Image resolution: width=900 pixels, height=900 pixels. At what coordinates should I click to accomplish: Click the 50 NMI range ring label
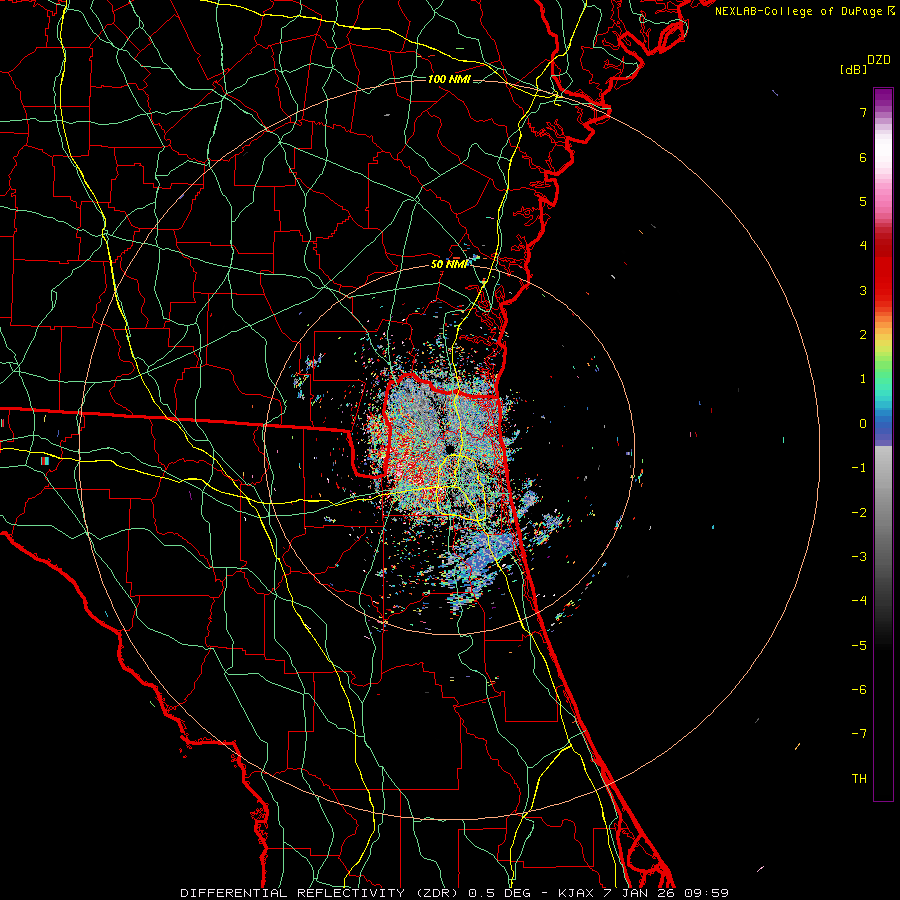pyautogui.click(x=449, y=264)
